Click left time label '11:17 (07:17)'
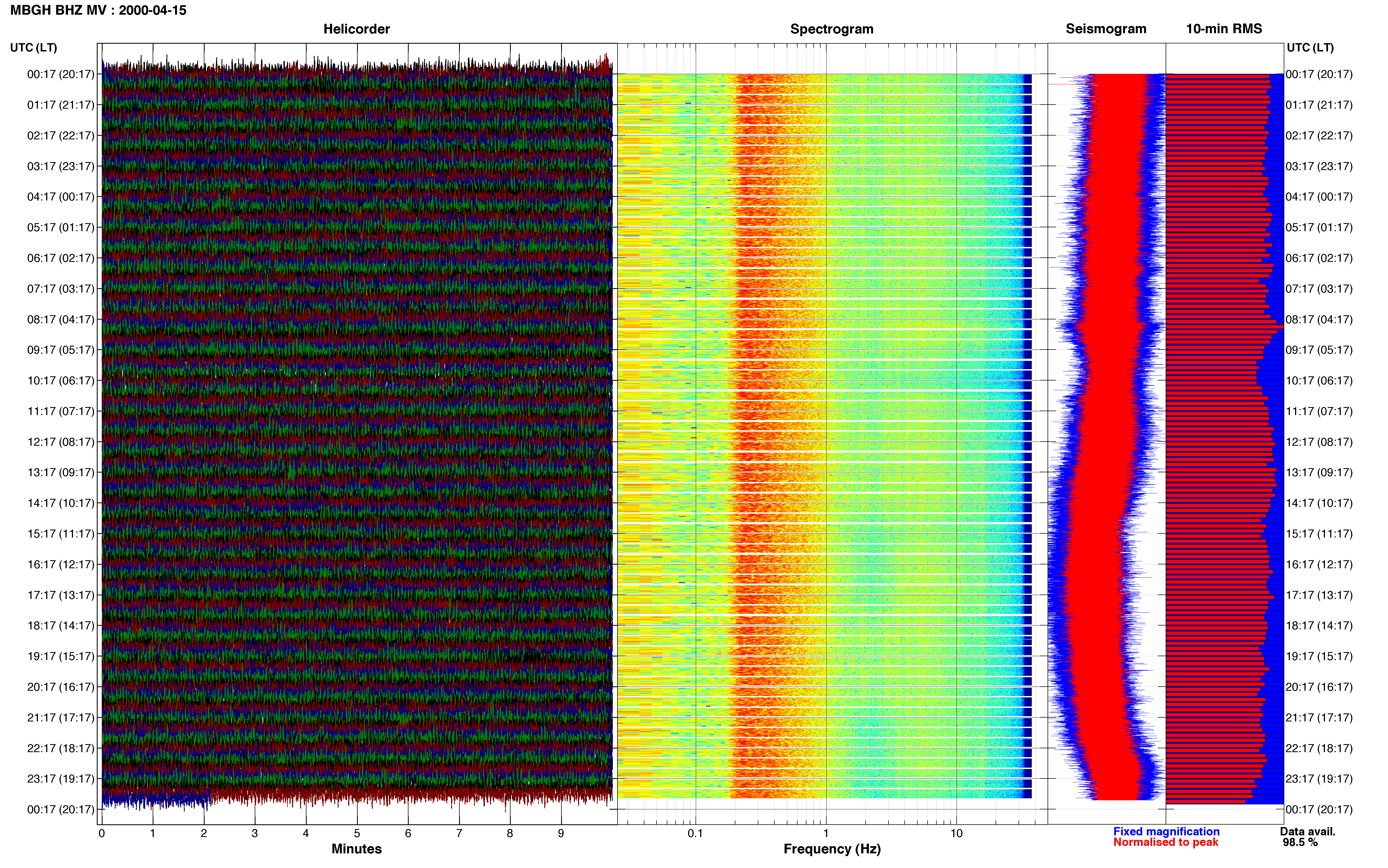1388x868 pixels. pyautogui.click(x=61, y=411)
